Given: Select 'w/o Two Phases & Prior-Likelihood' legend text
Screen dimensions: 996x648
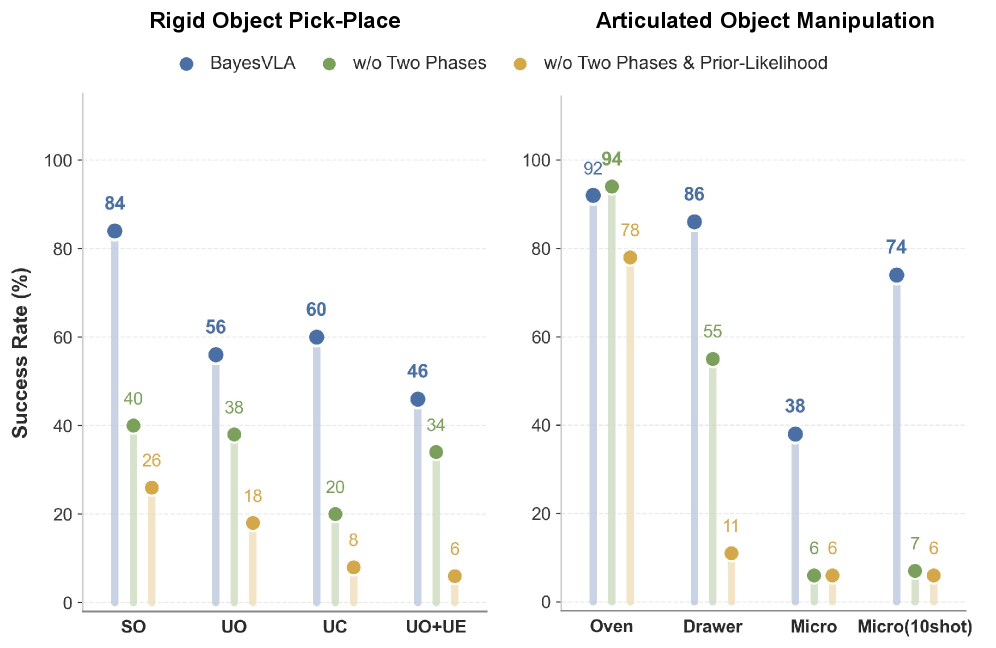Looking at the screenshot, I should (685, 64).
